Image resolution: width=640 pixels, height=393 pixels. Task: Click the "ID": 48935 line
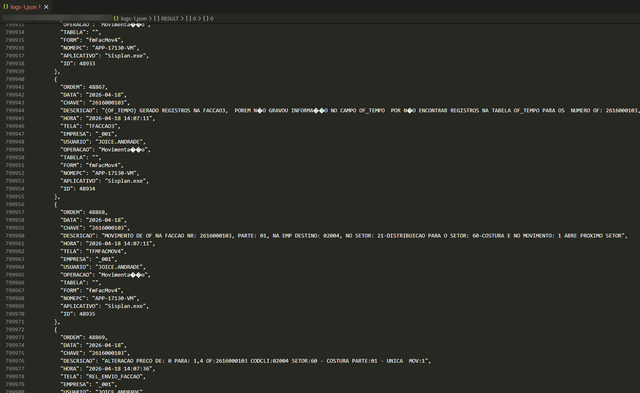tap(78, 314)
